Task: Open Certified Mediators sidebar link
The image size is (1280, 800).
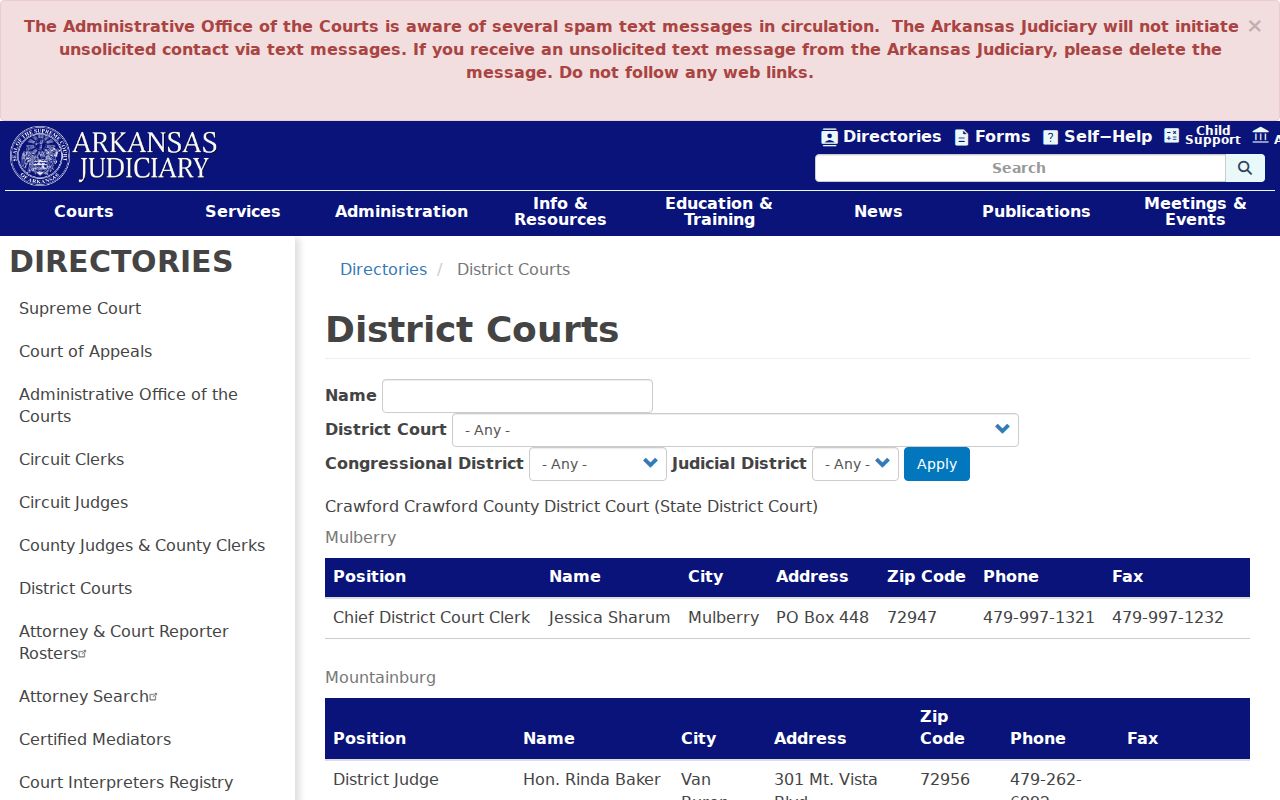Action: [95, 739]
